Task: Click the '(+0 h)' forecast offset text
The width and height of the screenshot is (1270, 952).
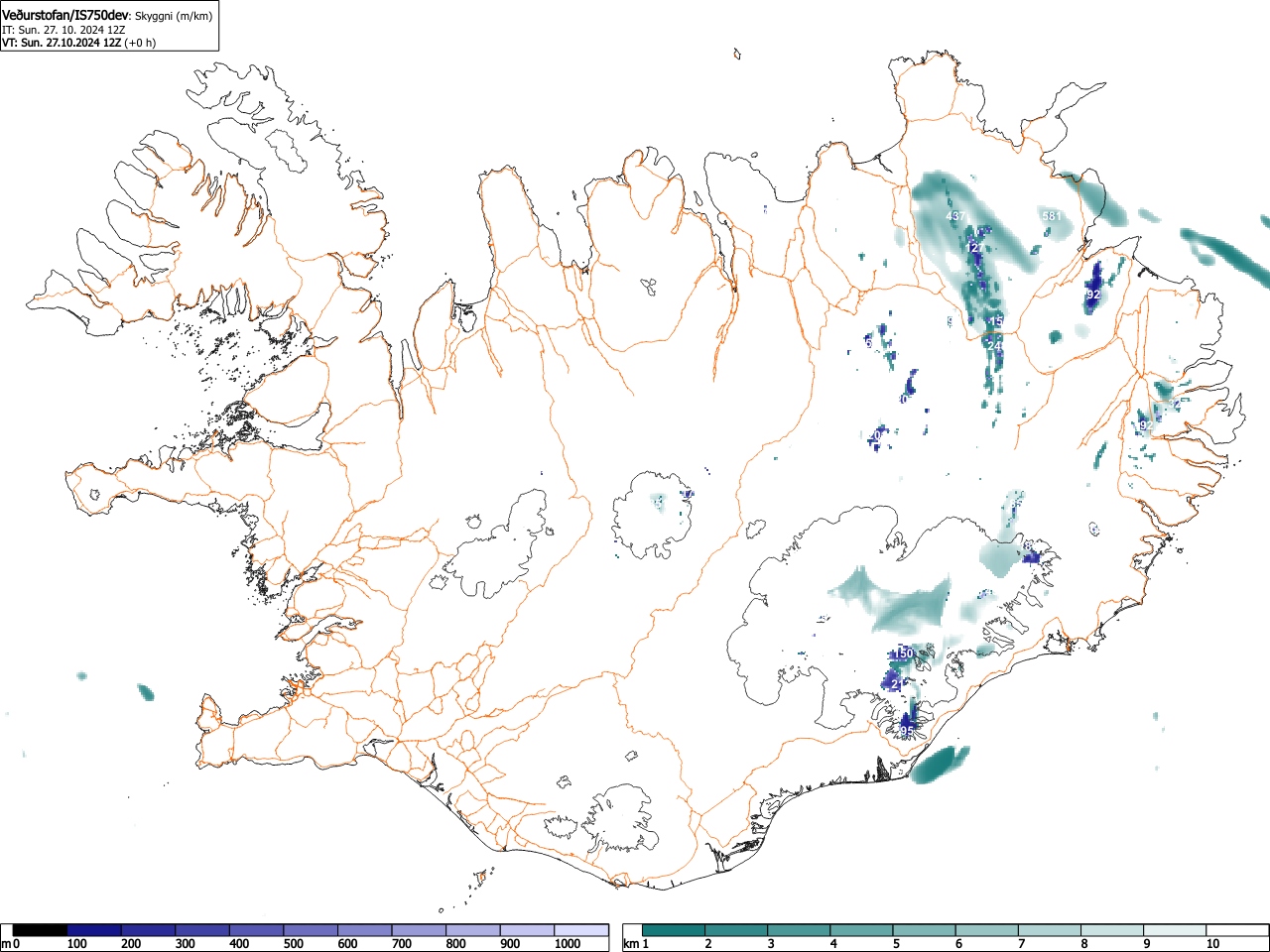Action: click(140, 43)
